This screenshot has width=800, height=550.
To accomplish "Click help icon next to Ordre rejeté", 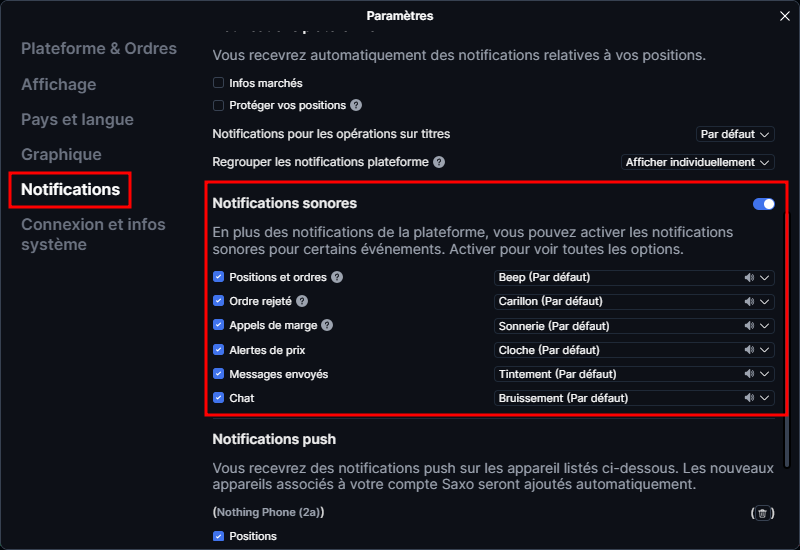I will pyautogui.click(x=302, y=301).
